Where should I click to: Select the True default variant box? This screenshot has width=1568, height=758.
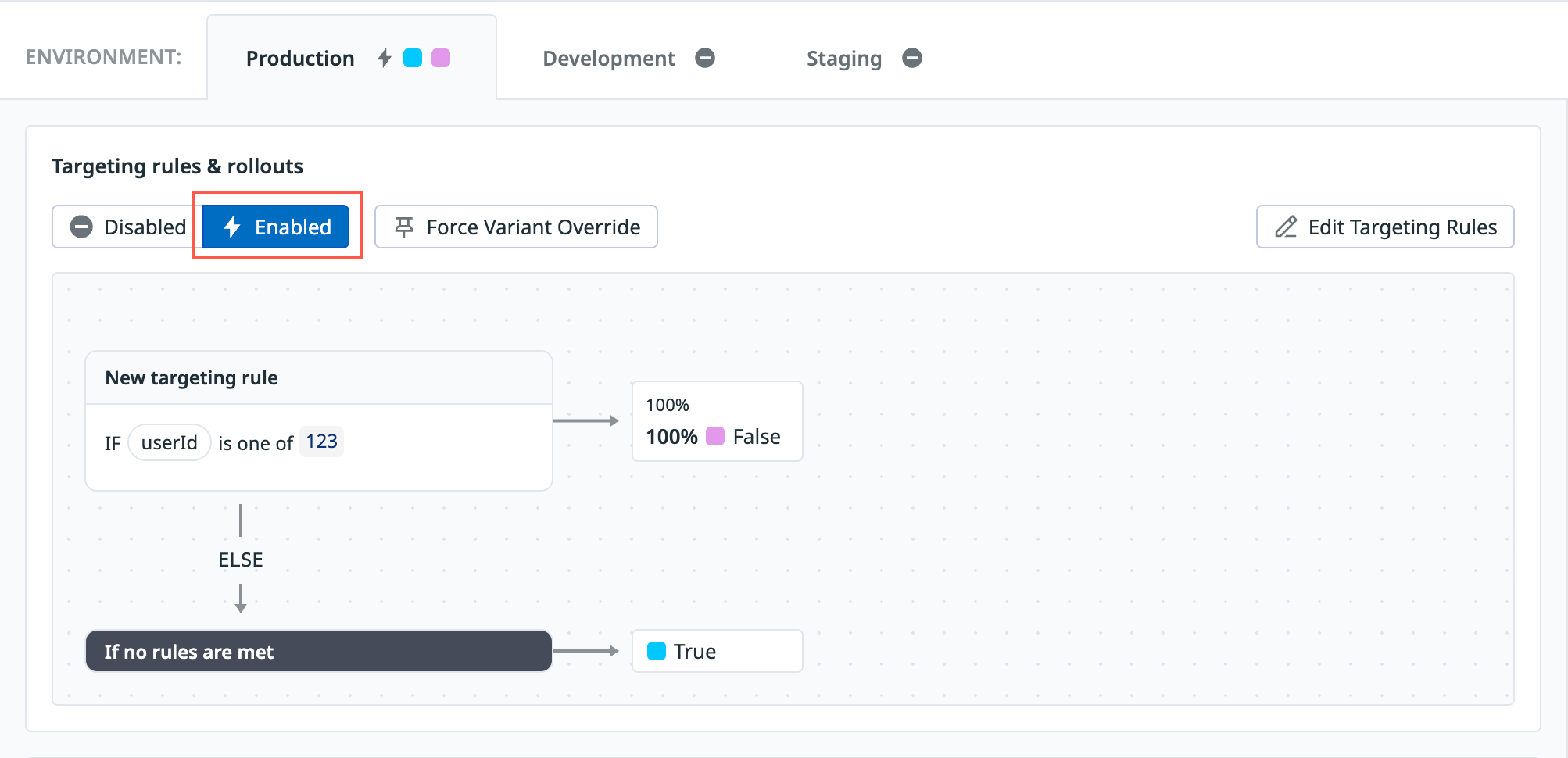coord(717,651)
